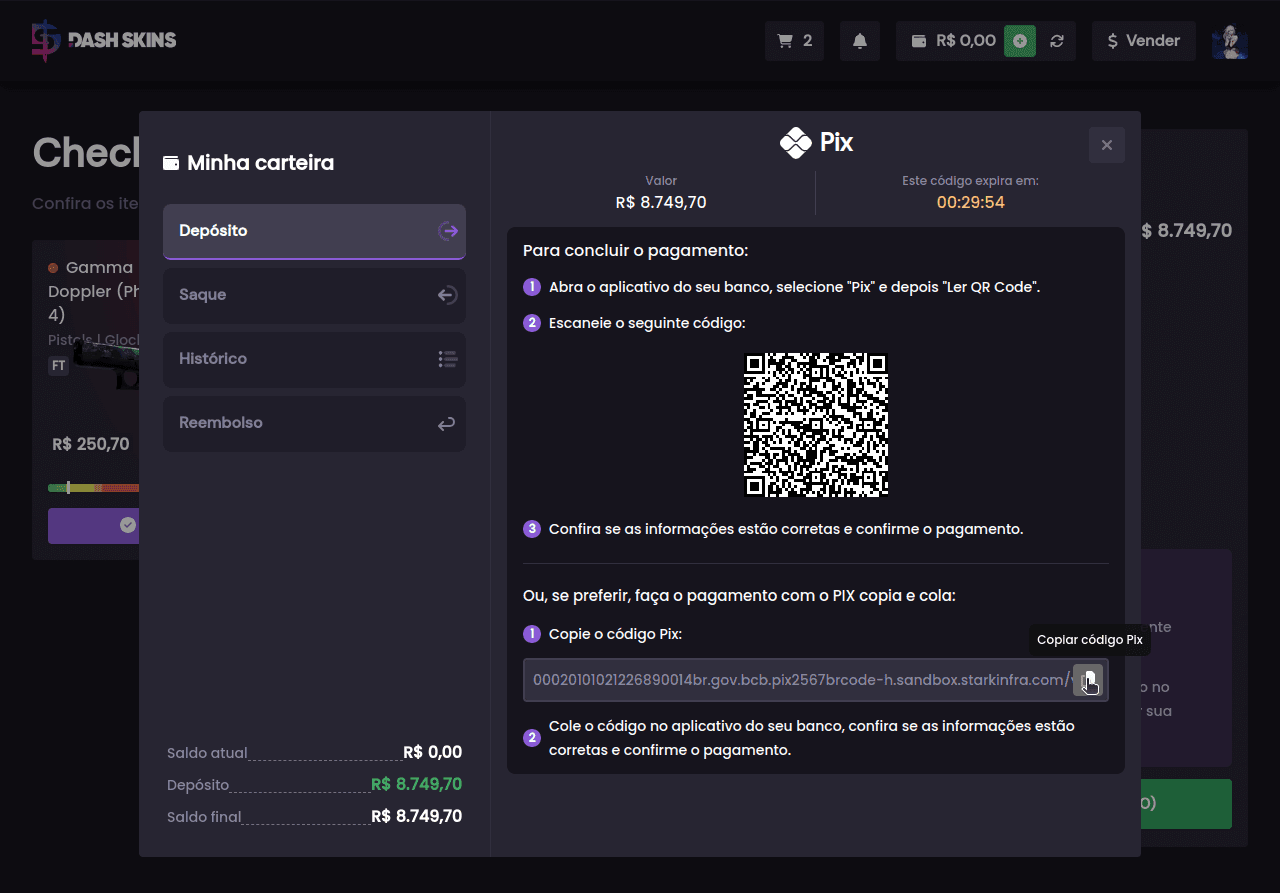Click the Depósito arrow icon

tap(447, 231)
